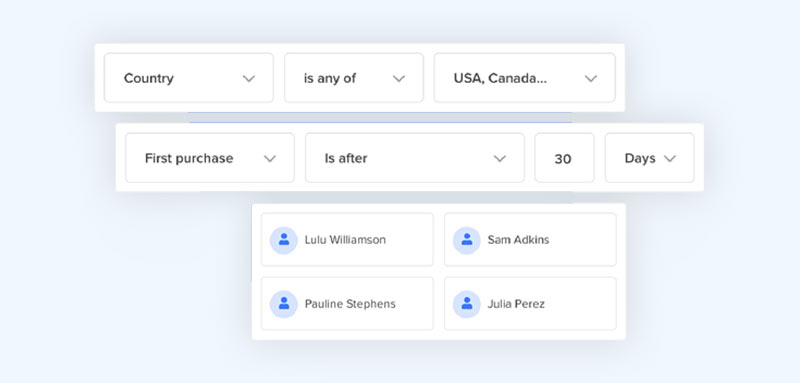Open the First purchase attribute dropdown
800x383 pixels.
[210, 158]
